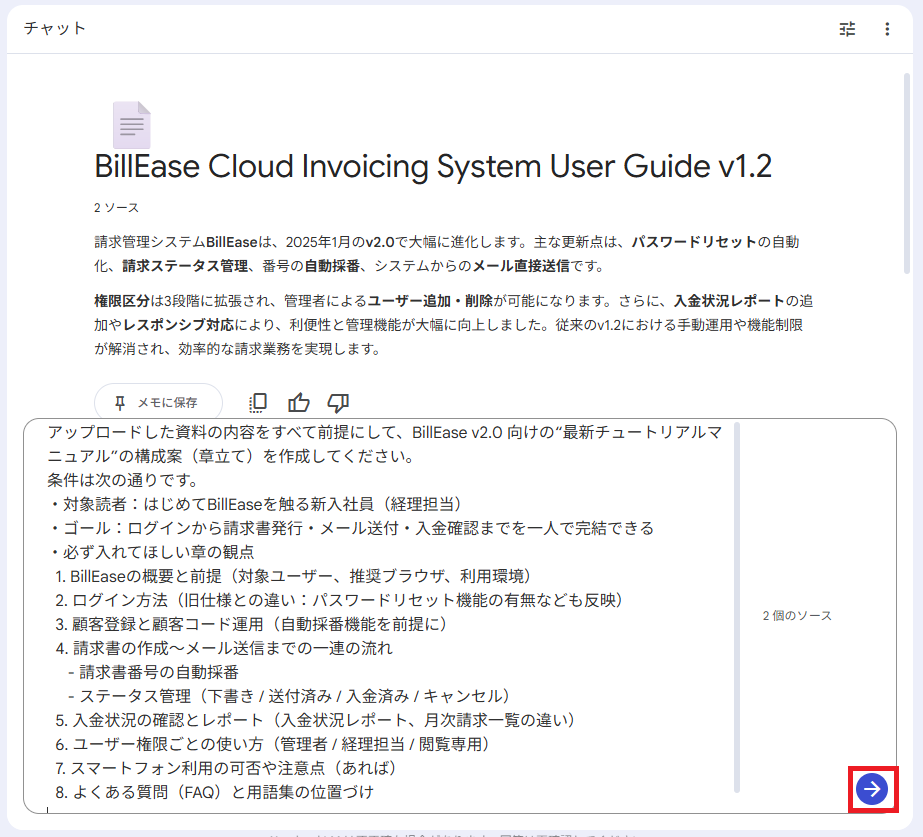
Task: Give thumbs down to the summary
Action: [338, 403]
